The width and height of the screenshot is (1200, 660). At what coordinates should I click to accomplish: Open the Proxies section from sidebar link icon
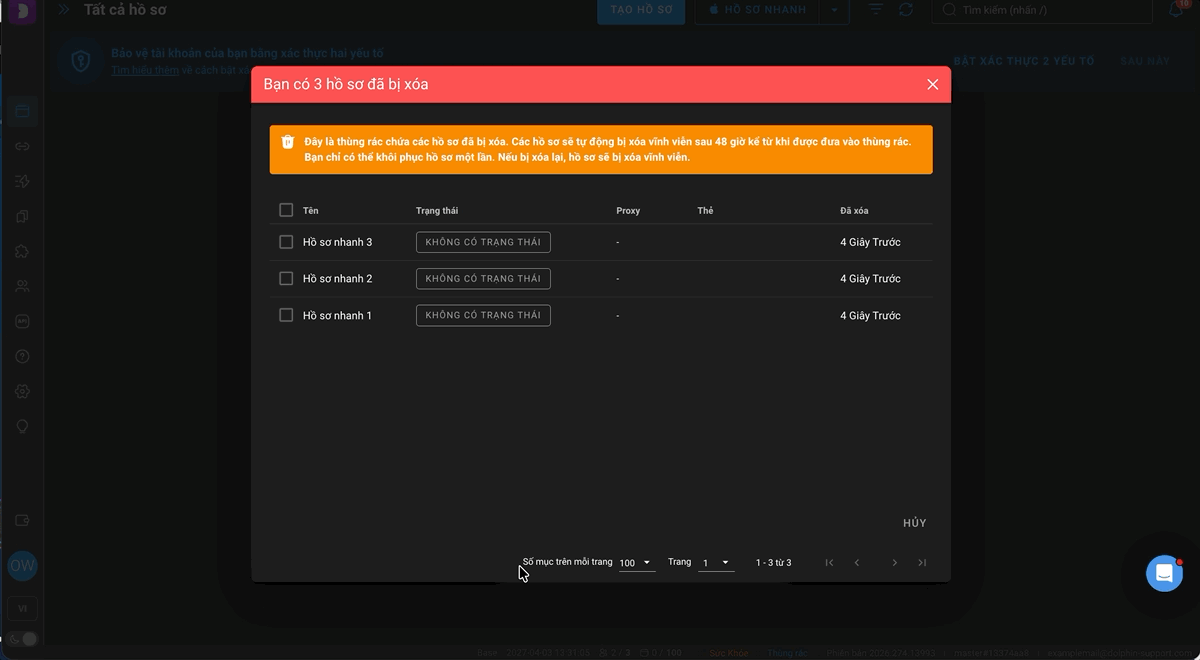click(22, 146)
